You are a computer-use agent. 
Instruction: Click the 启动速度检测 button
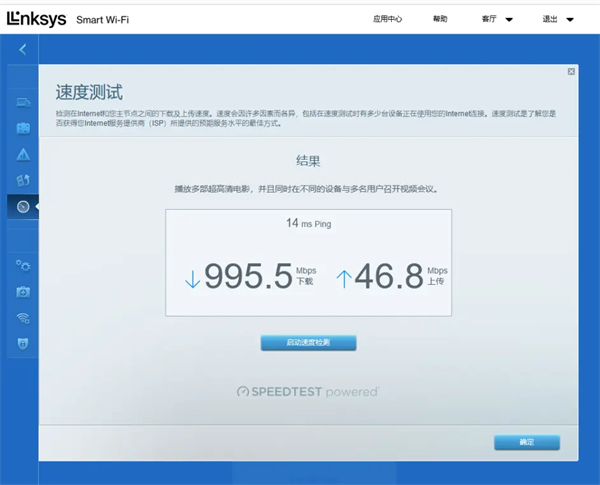pos(308,343)
